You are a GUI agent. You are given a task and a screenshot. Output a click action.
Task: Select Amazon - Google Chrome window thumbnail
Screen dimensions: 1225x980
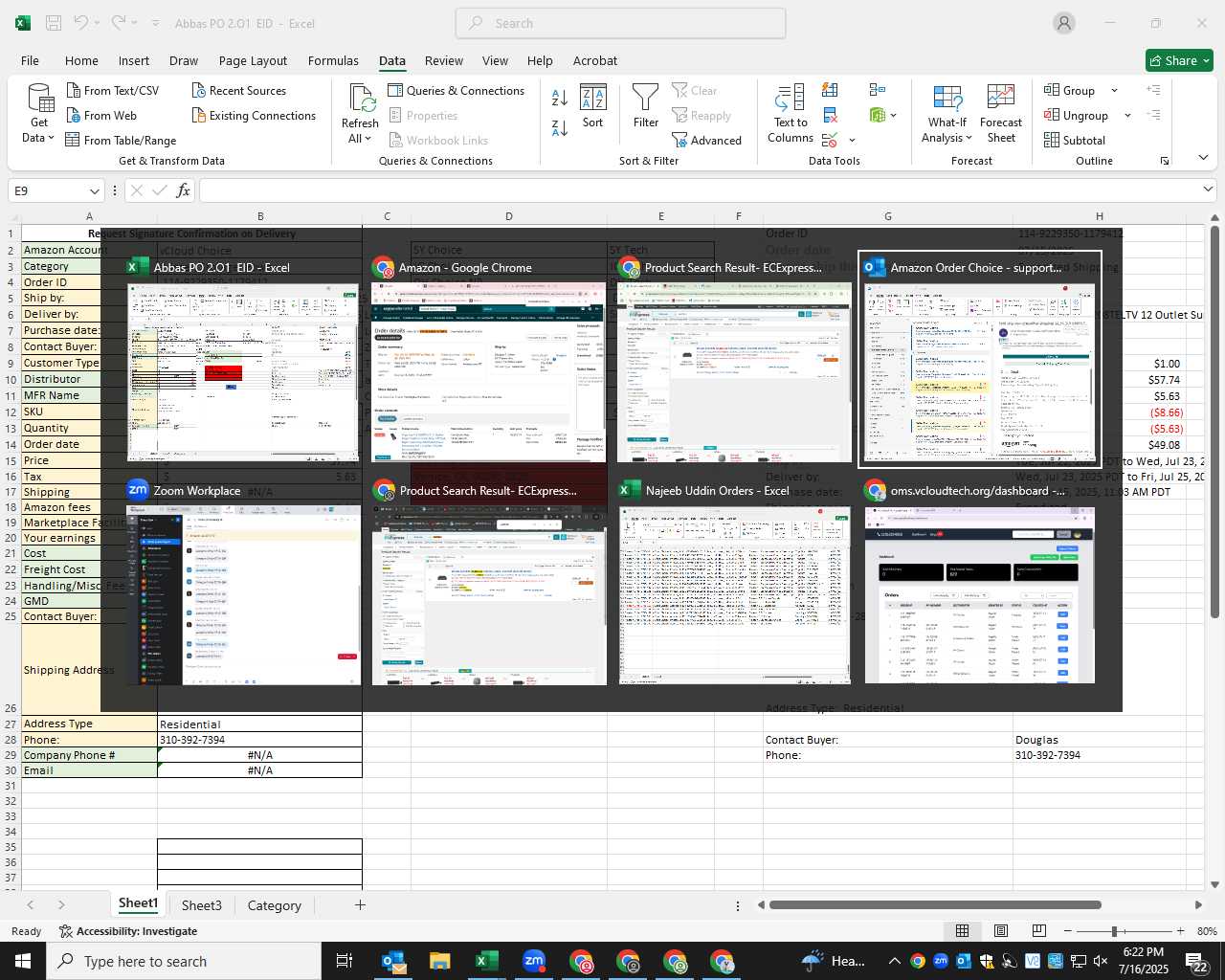[x=488, y=360]
